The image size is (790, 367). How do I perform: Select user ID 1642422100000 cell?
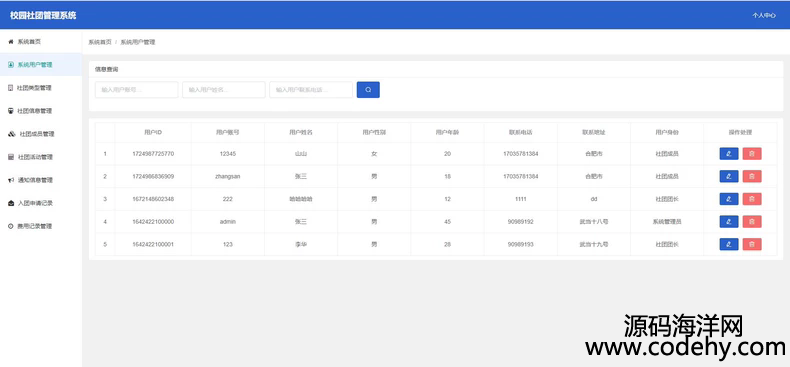click(153, 222)
